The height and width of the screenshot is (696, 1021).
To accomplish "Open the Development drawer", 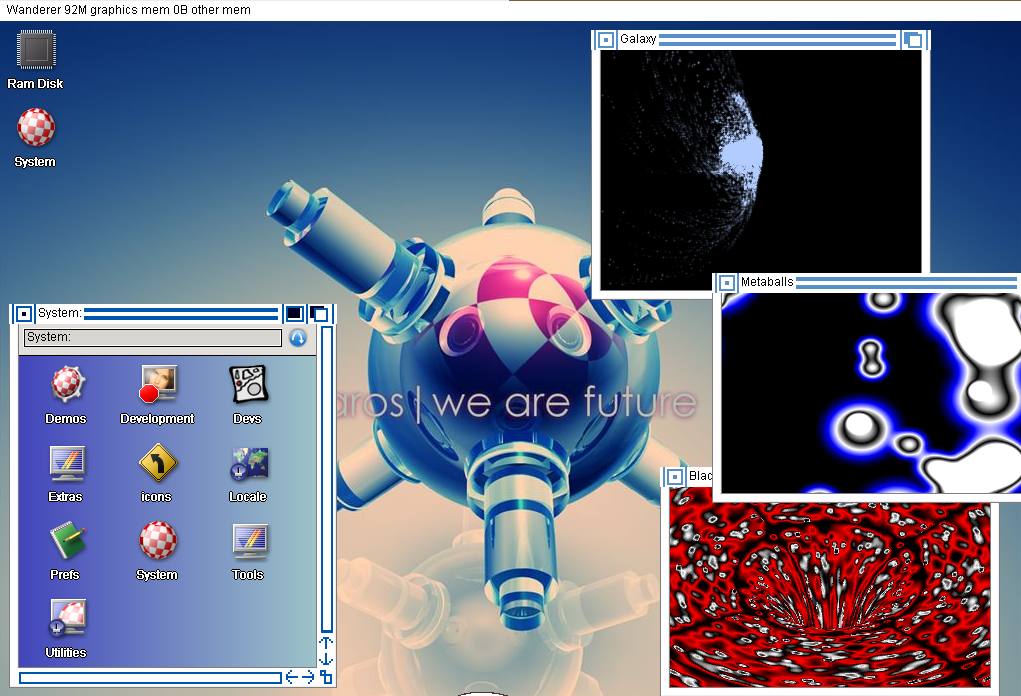I will pos(158,384).
